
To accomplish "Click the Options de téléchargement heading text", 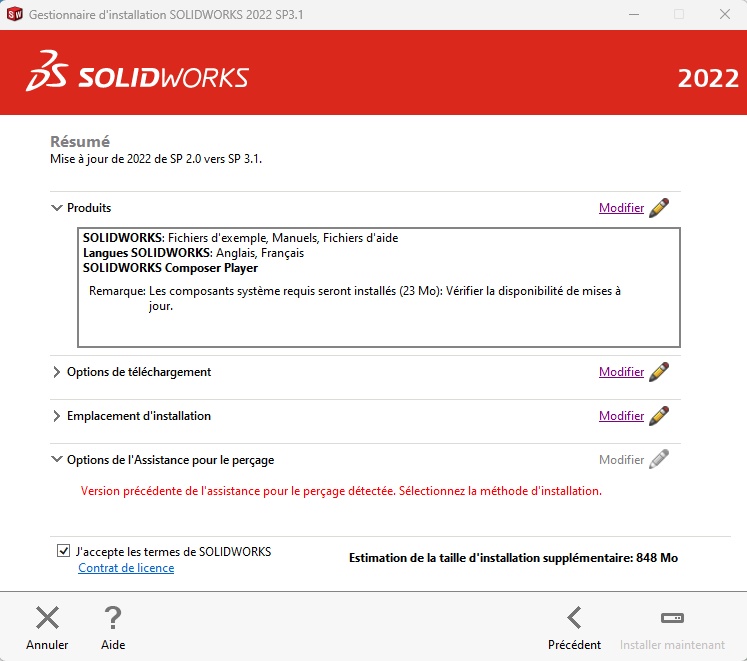I will (x=139, y=372).
